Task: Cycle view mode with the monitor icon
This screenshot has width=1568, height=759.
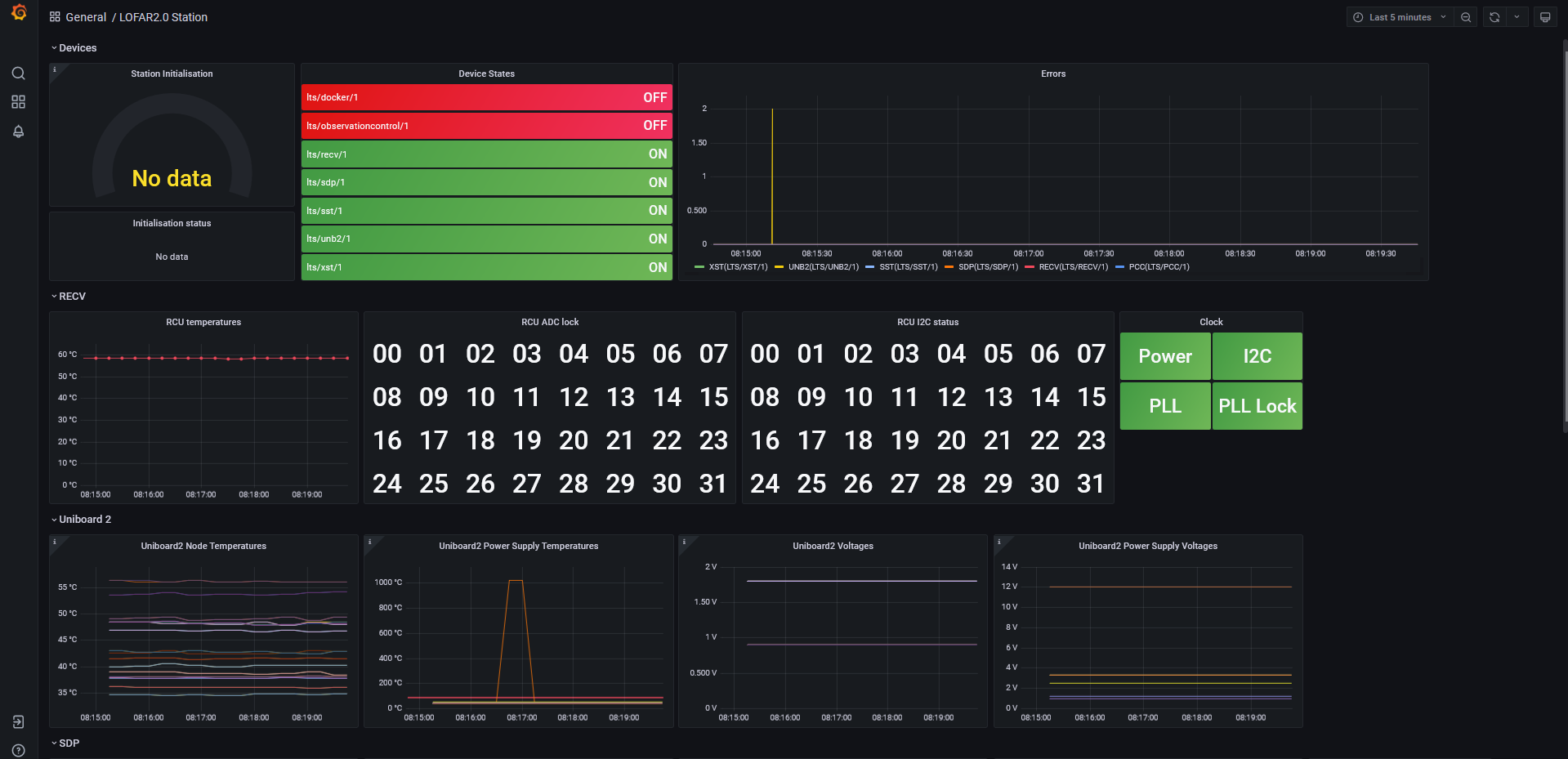Action: point(1545,17)
